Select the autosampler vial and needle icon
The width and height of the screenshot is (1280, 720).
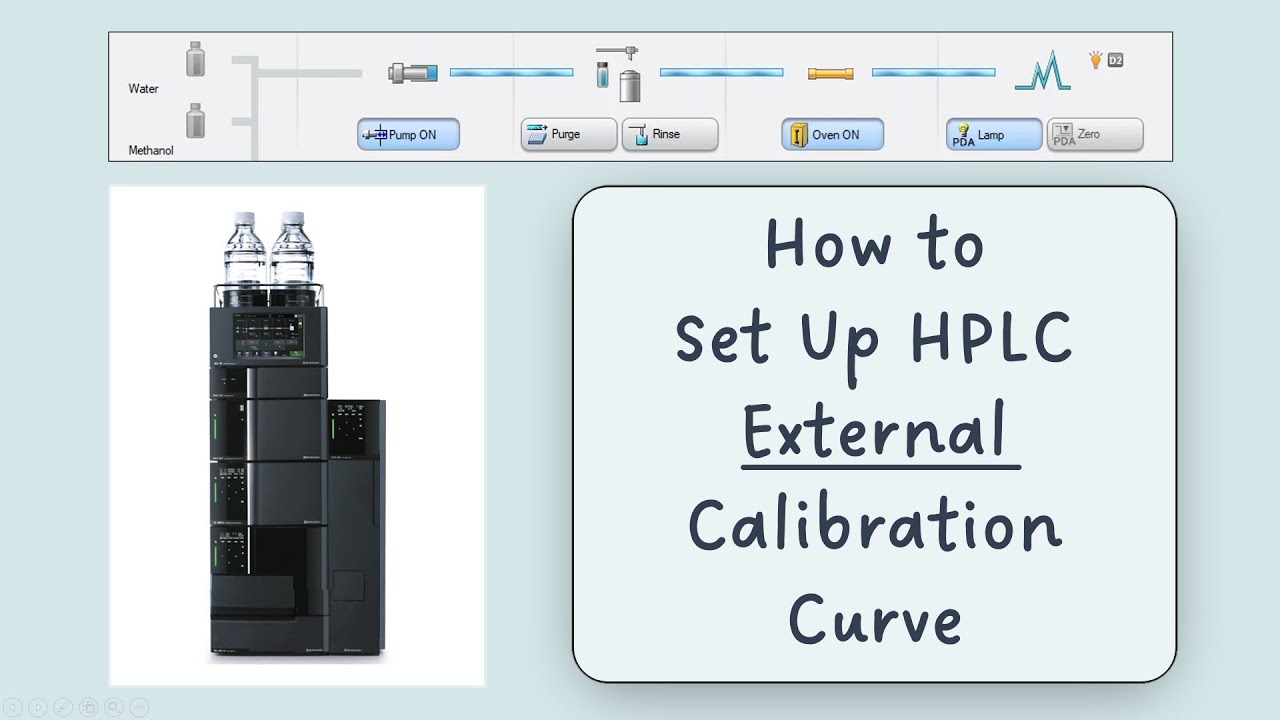[x=619, y=73]
